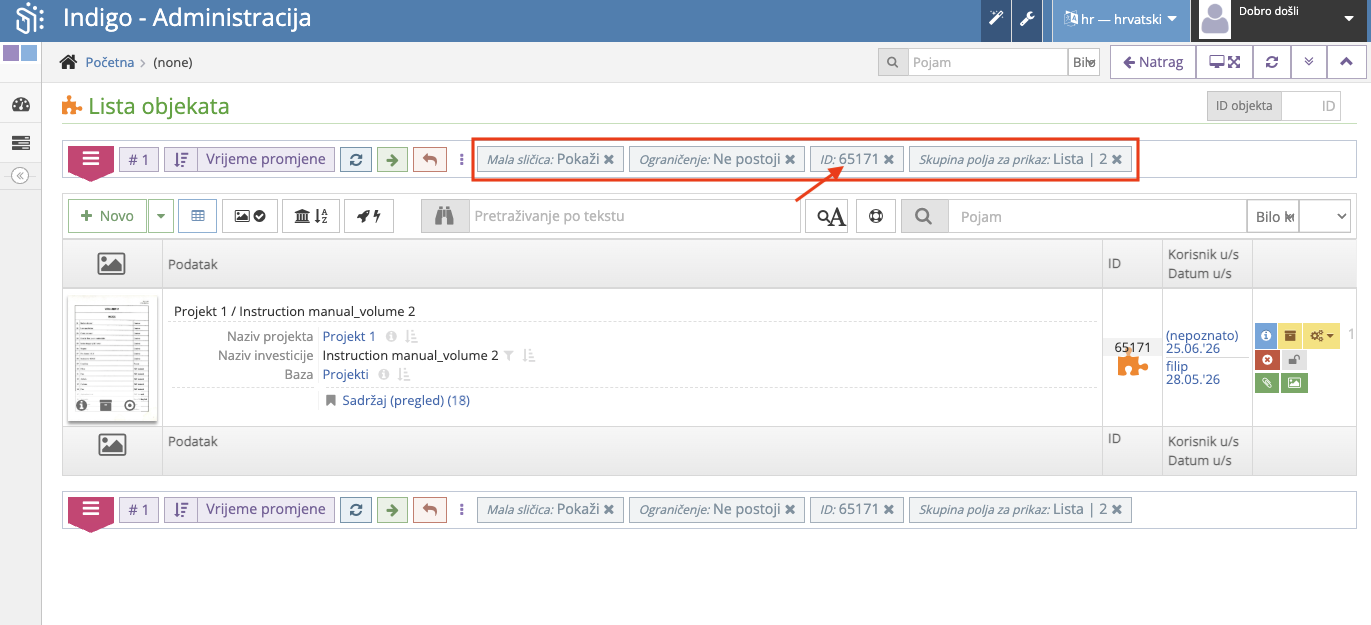The width and height of the screenshot is (1371, 625).
Task: Toggle the grey unlock padlock button
Action: (1293, 360)
